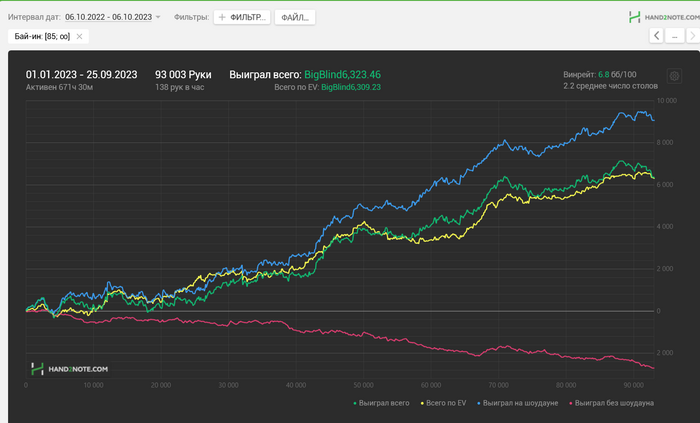Click the 10 000 y-axis label
The width and height of the screenshot is (700, 423).
tap(666, 100)
